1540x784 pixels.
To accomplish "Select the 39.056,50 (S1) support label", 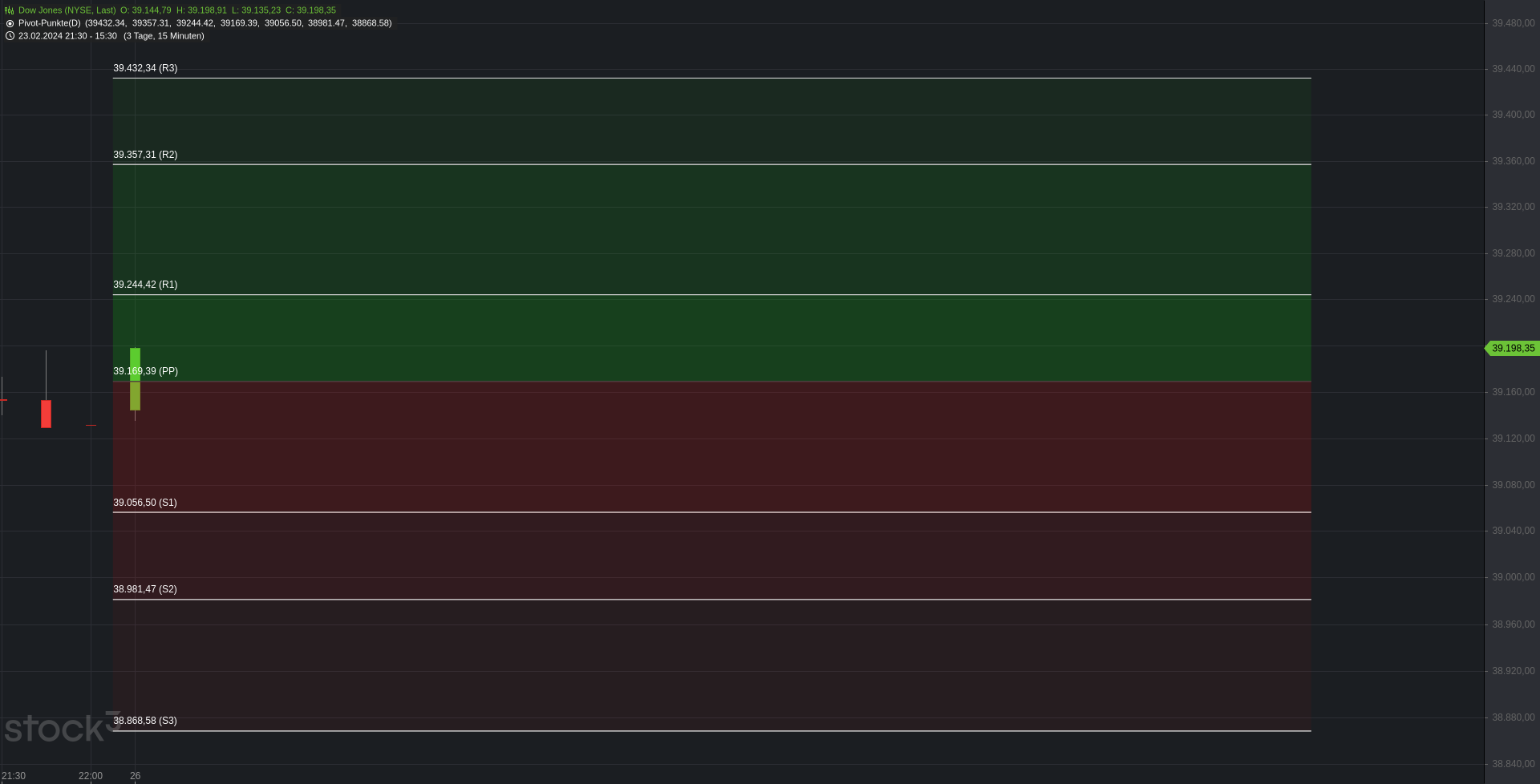I will [145, 503].
